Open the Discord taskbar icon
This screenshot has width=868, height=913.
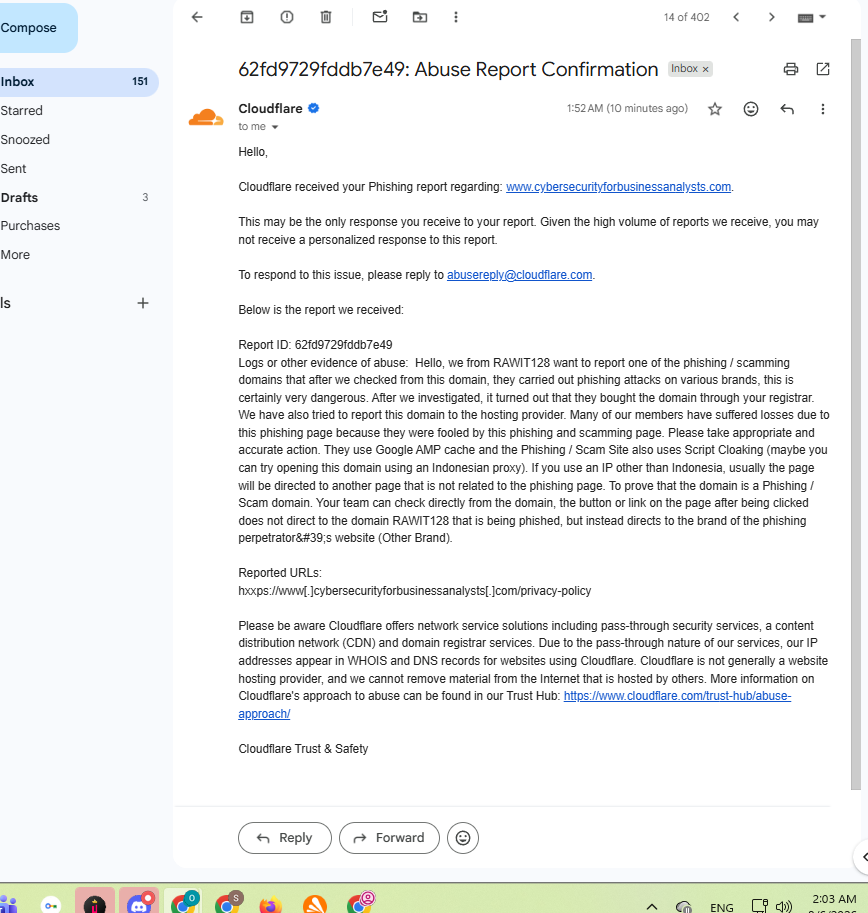(139, 904)
